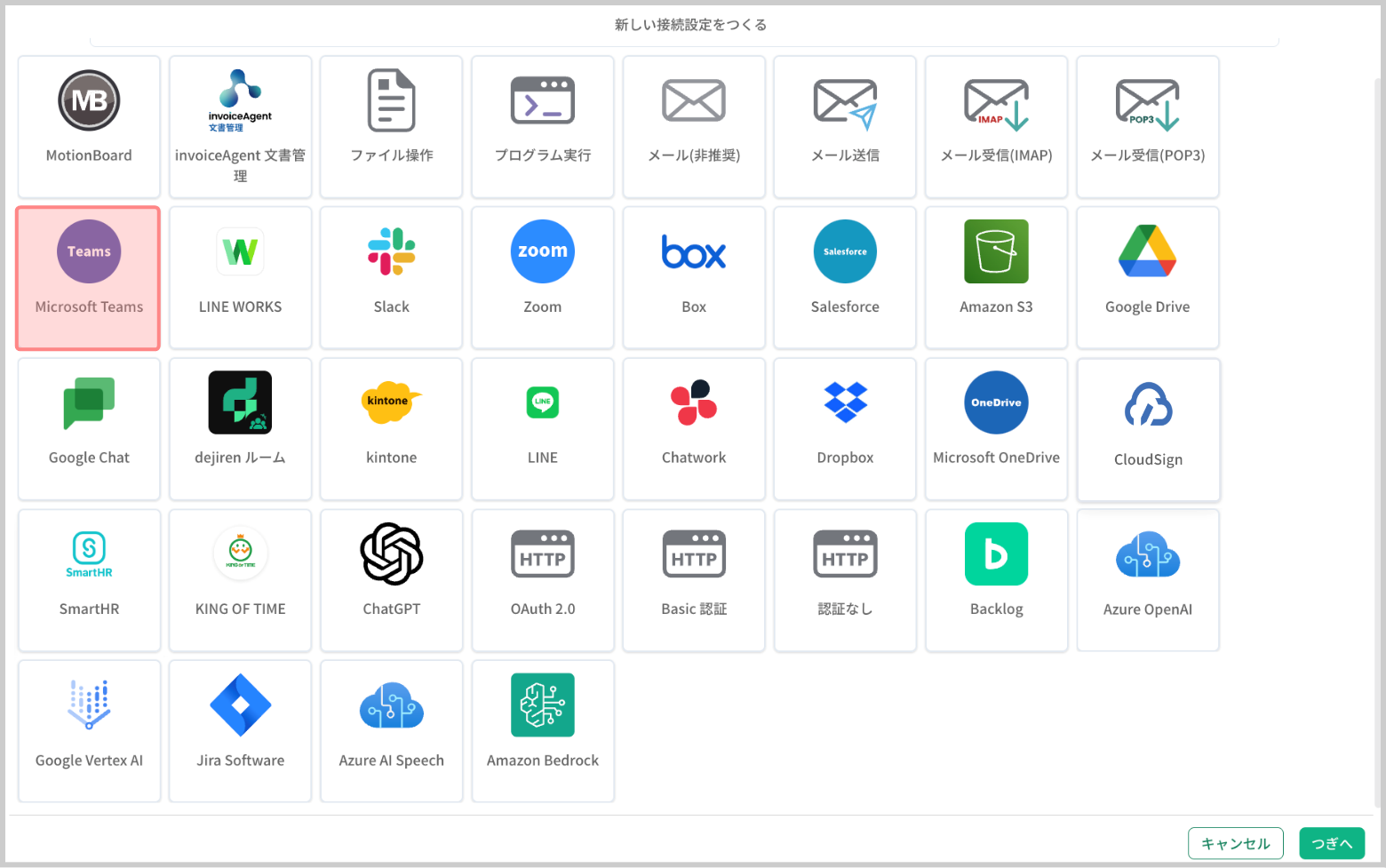The width and height of the screenshot is (1386, 868).
Task: Choose the Amazon S3 bucket icon
Action: (996, 251)
